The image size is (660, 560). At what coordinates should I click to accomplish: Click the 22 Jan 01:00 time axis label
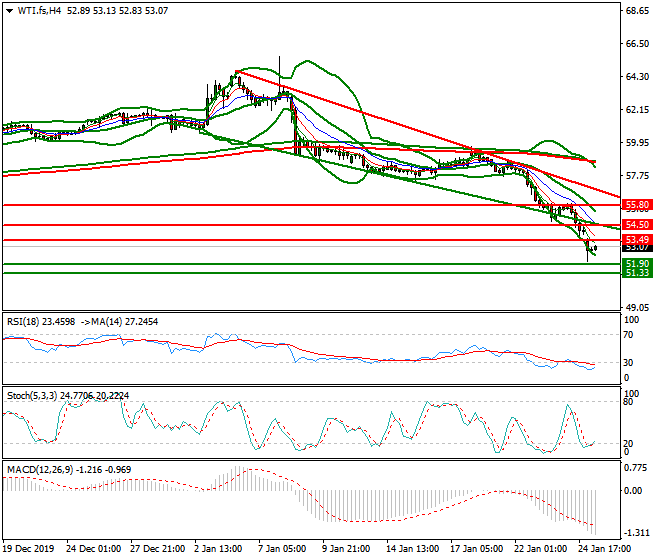point(541,549)
